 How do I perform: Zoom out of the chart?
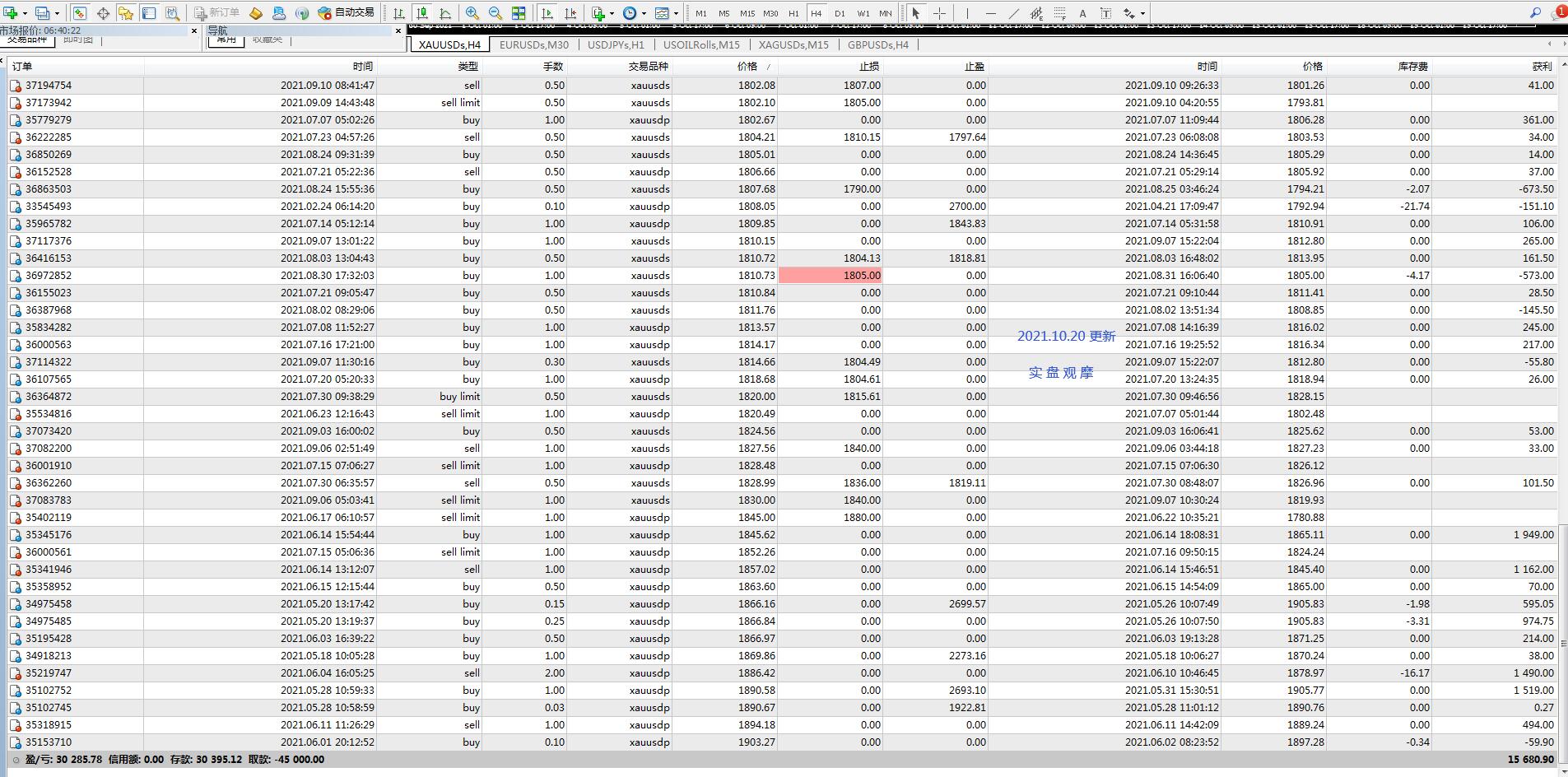(x=496, y=13)
